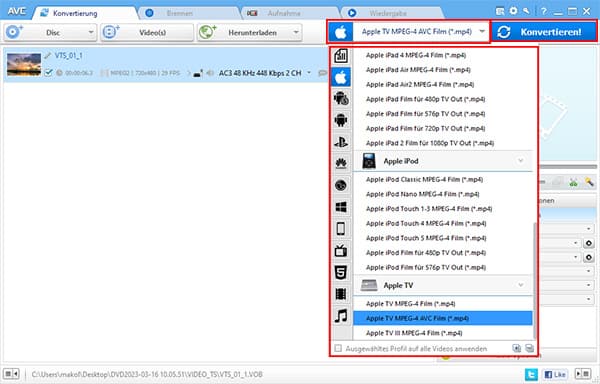This screenshot has width=600, height=384.
Task: Select Apple iPad 2 Film für 1080p TV Out
Action: (x=442, y=143)
